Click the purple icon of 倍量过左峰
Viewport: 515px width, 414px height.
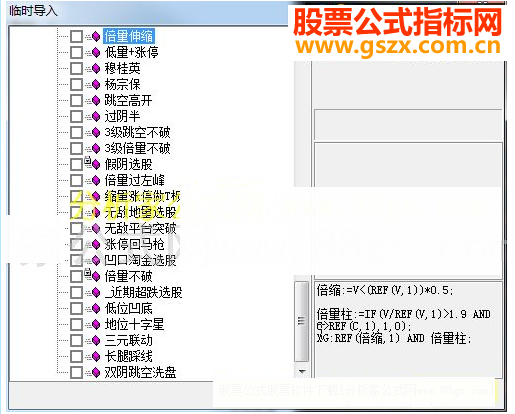click(x=96, y=180)
